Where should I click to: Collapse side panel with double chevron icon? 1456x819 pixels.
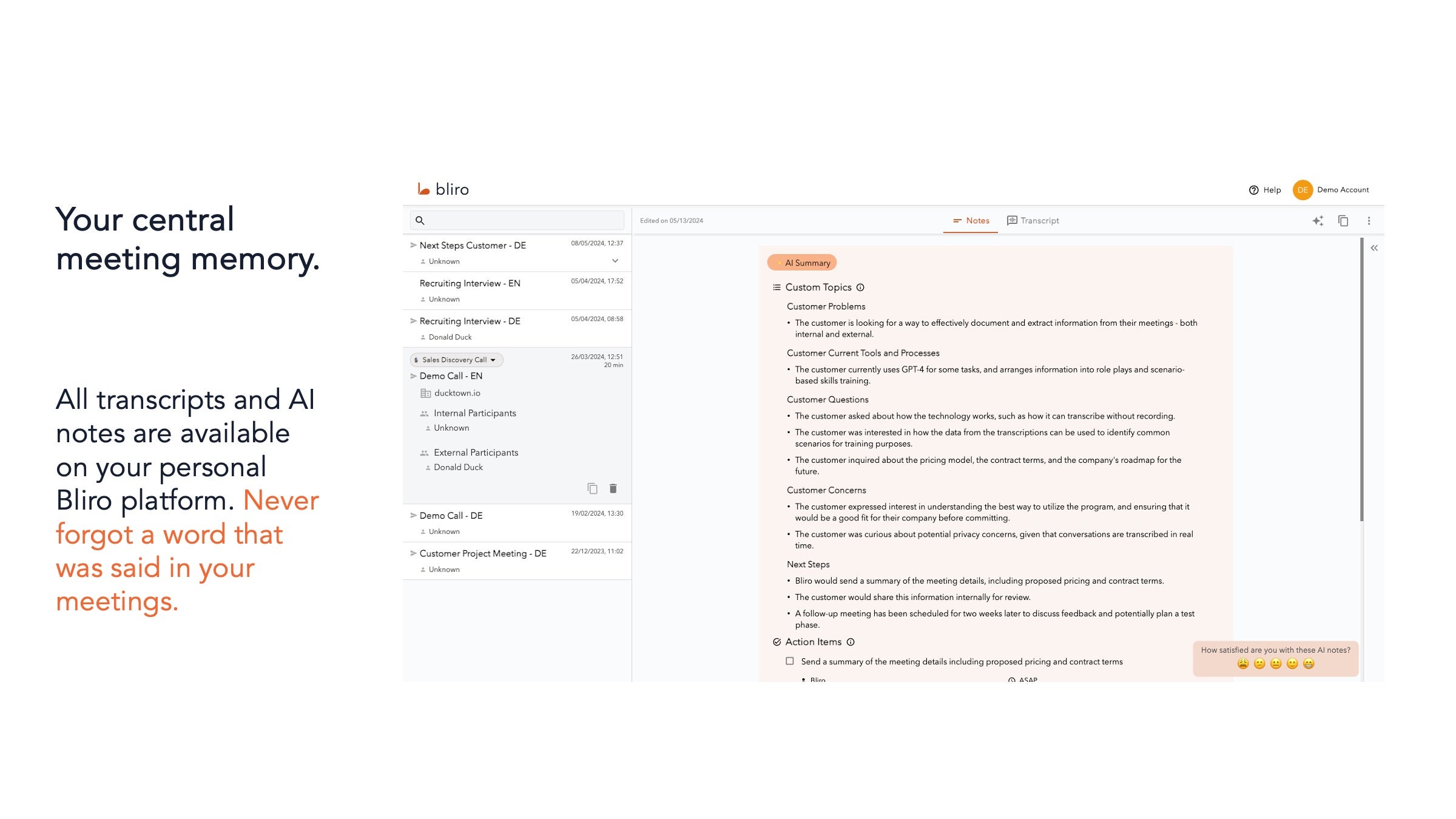click(1374, 248)
